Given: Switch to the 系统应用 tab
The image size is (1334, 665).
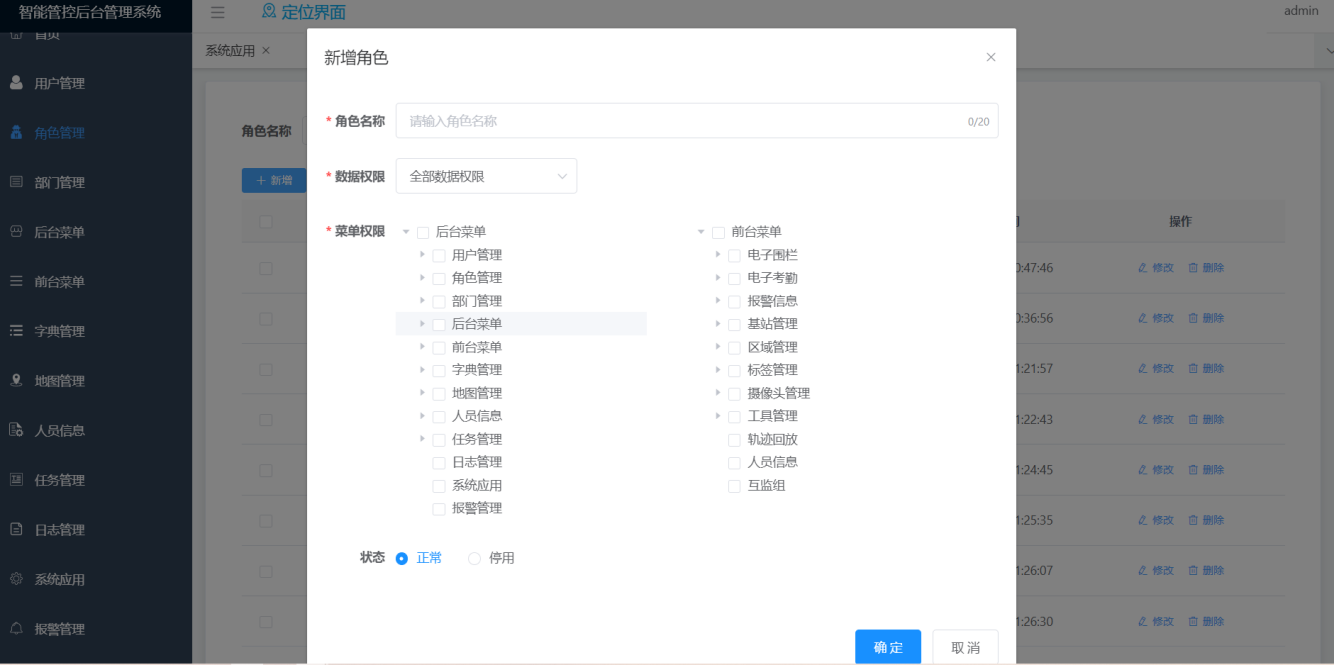Looking at the screenshot, I should click(x=230, y=50).
